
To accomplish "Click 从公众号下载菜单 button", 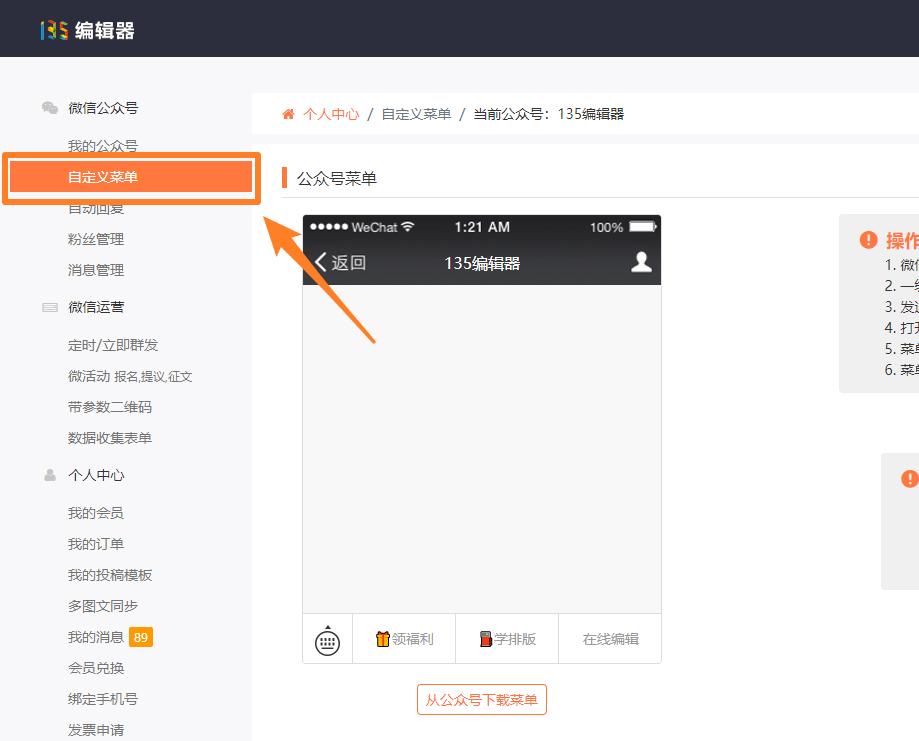I will (x=482, y=700).
